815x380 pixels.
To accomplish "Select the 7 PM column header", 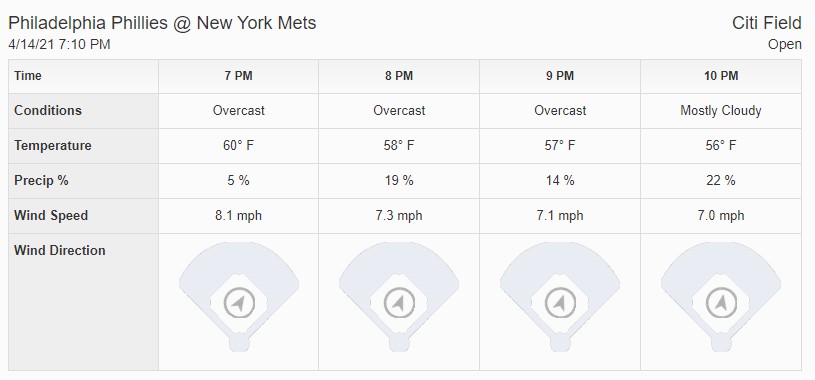I will coord(239,76).
